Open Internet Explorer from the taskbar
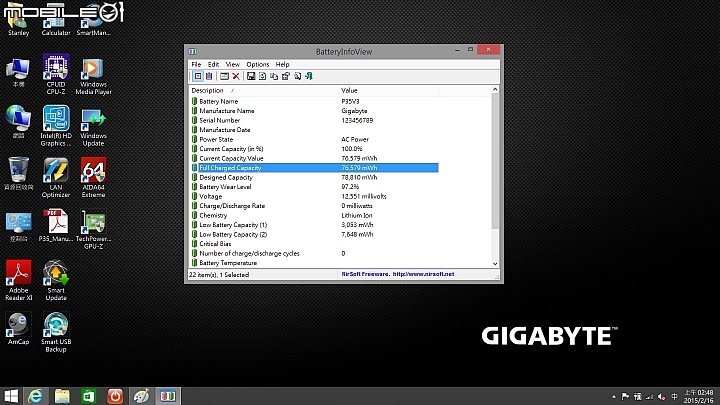Image resolution: width=720 pixels, height=405 pixels. pos(35,396)
